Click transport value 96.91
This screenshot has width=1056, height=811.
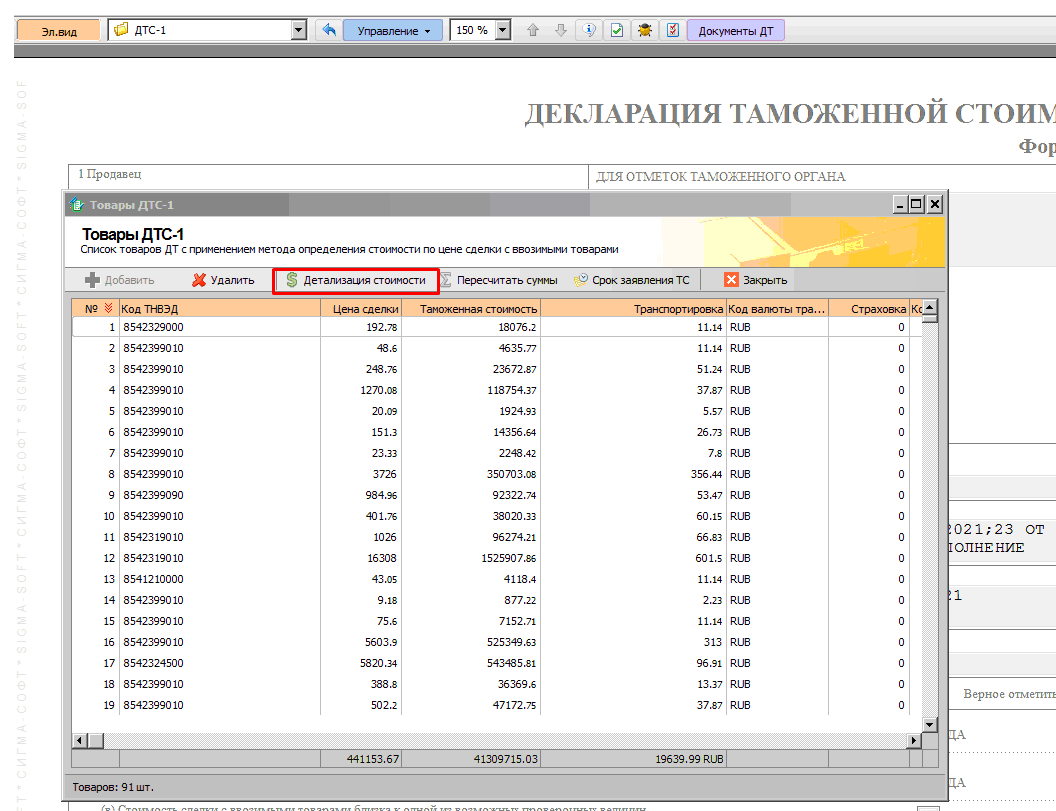pos(633,663)
